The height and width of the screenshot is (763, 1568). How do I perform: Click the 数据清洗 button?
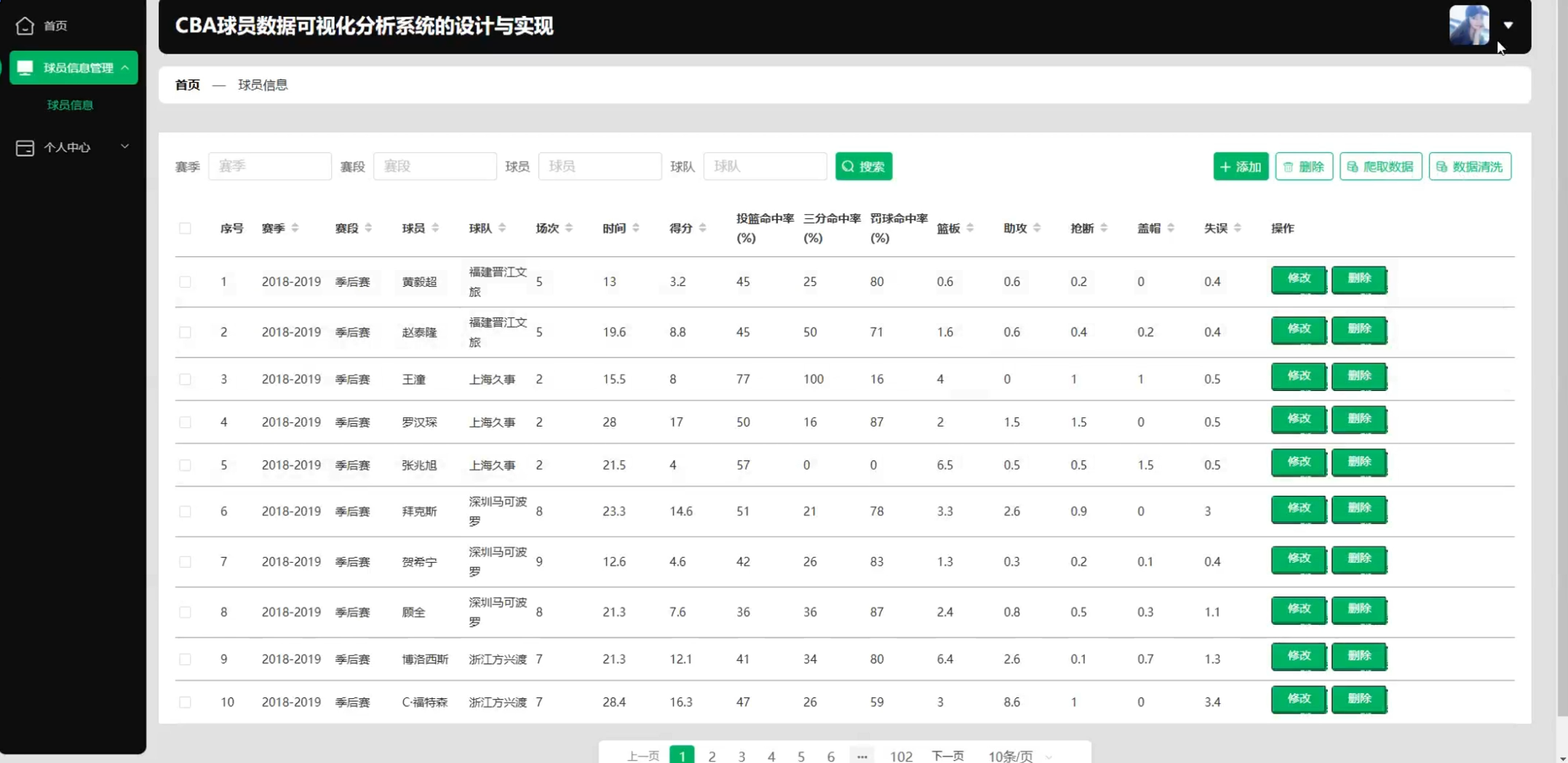[x=1470, y=166]
